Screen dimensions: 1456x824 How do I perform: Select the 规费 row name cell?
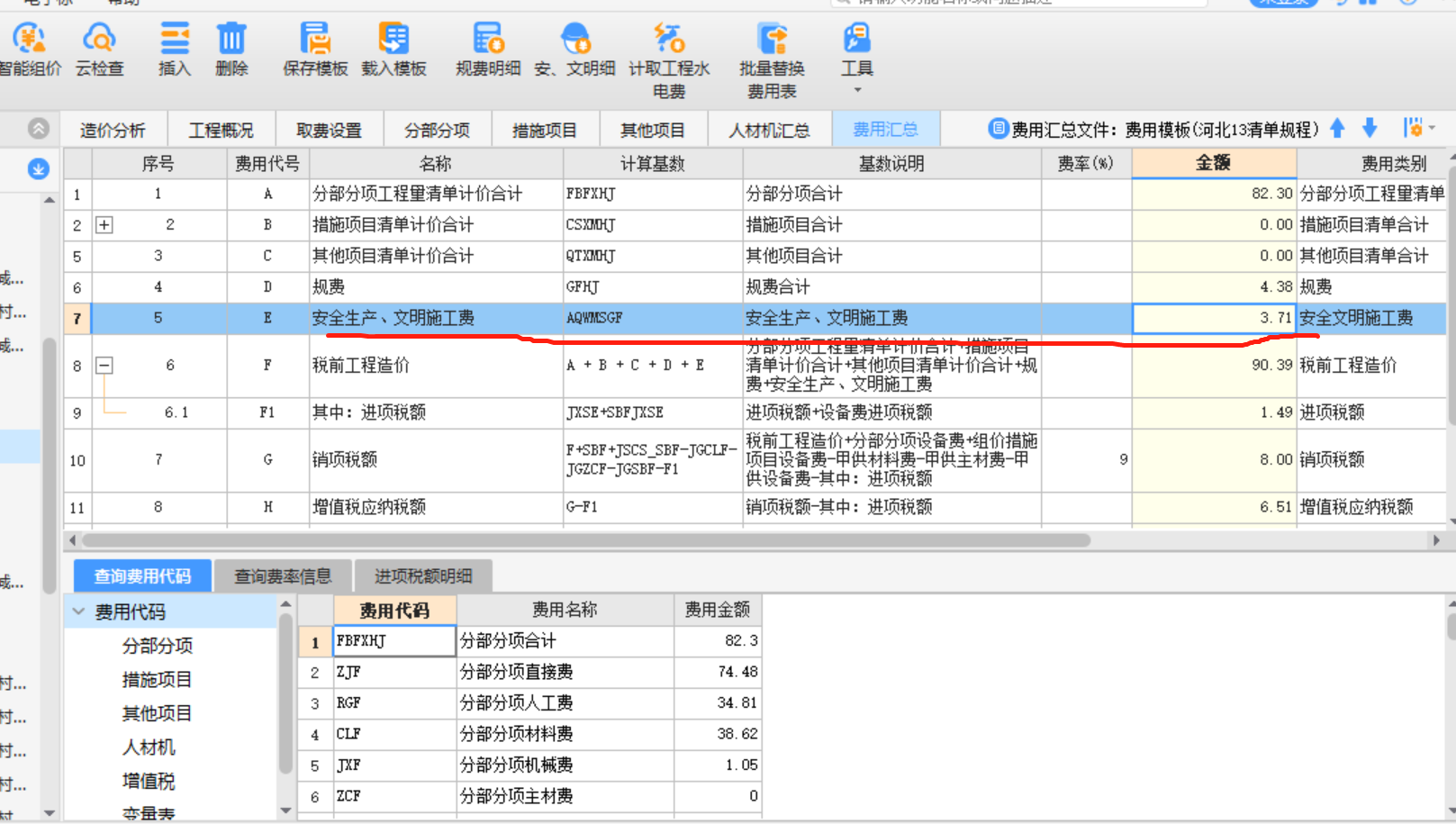[x=436, y=287]
